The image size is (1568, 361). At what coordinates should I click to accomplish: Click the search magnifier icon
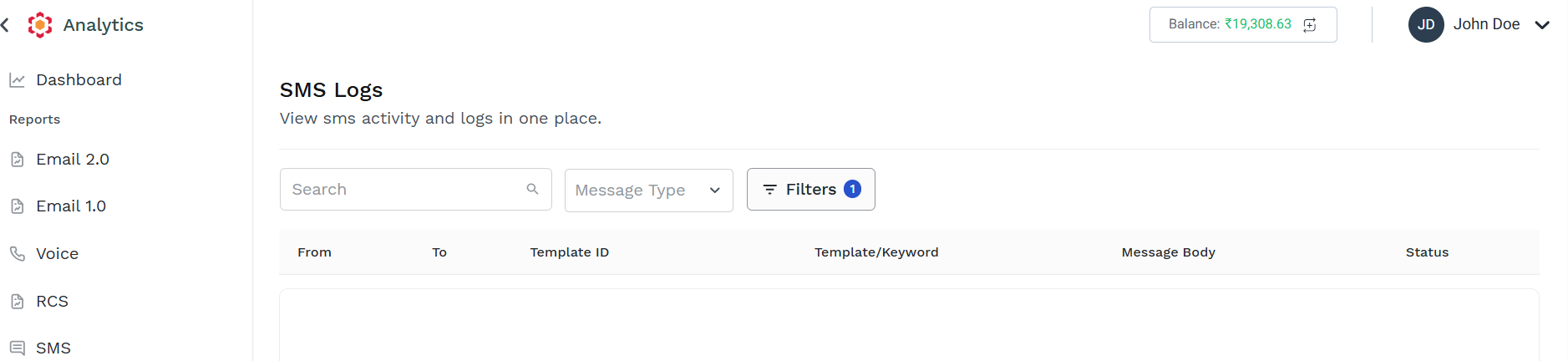(x=532, y=189)
